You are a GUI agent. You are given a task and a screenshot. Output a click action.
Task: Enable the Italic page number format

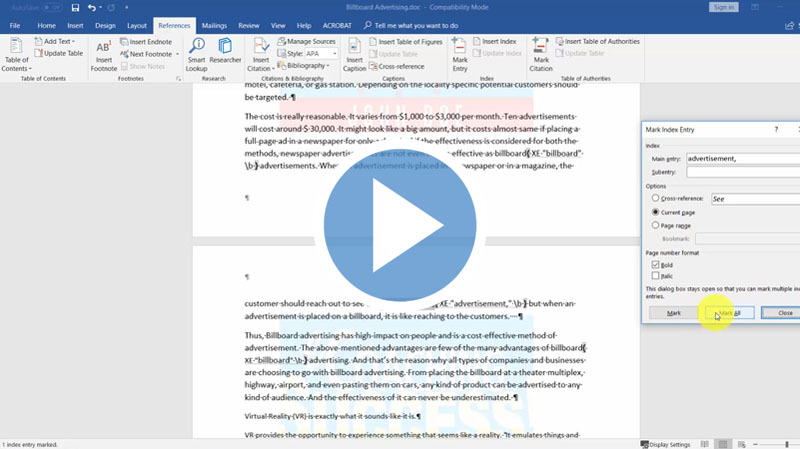(656, 276)
